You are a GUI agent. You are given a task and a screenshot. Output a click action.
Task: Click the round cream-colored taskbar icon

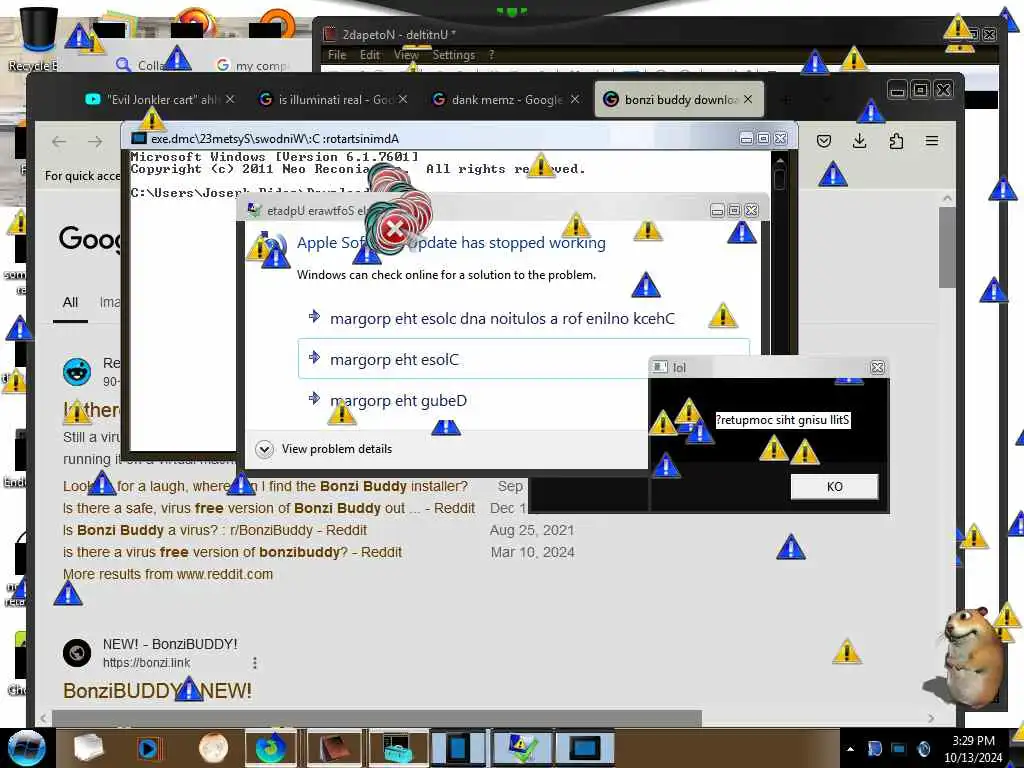tap(214, 748)
